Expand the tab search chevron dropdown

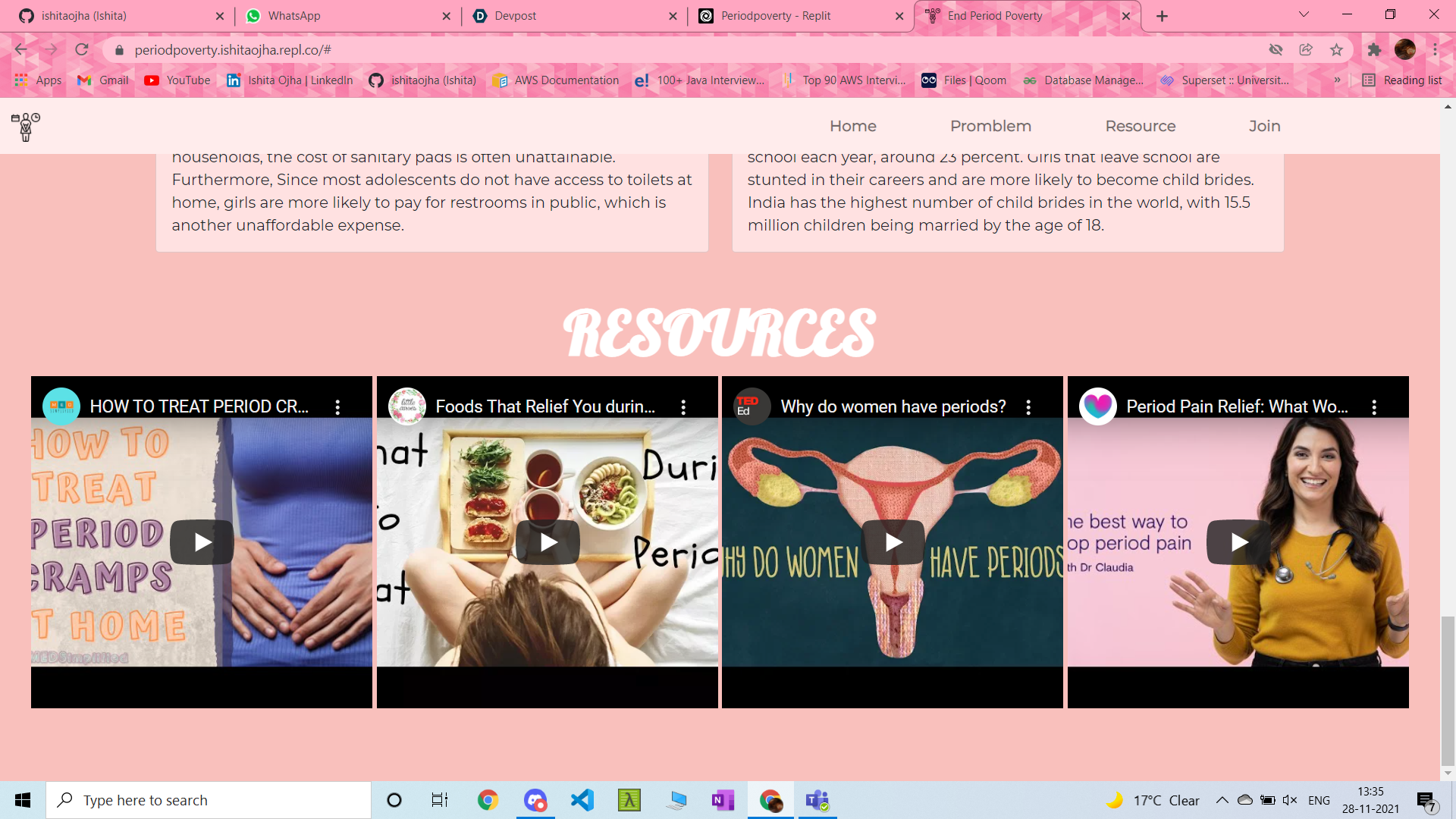click(1304, 15)
